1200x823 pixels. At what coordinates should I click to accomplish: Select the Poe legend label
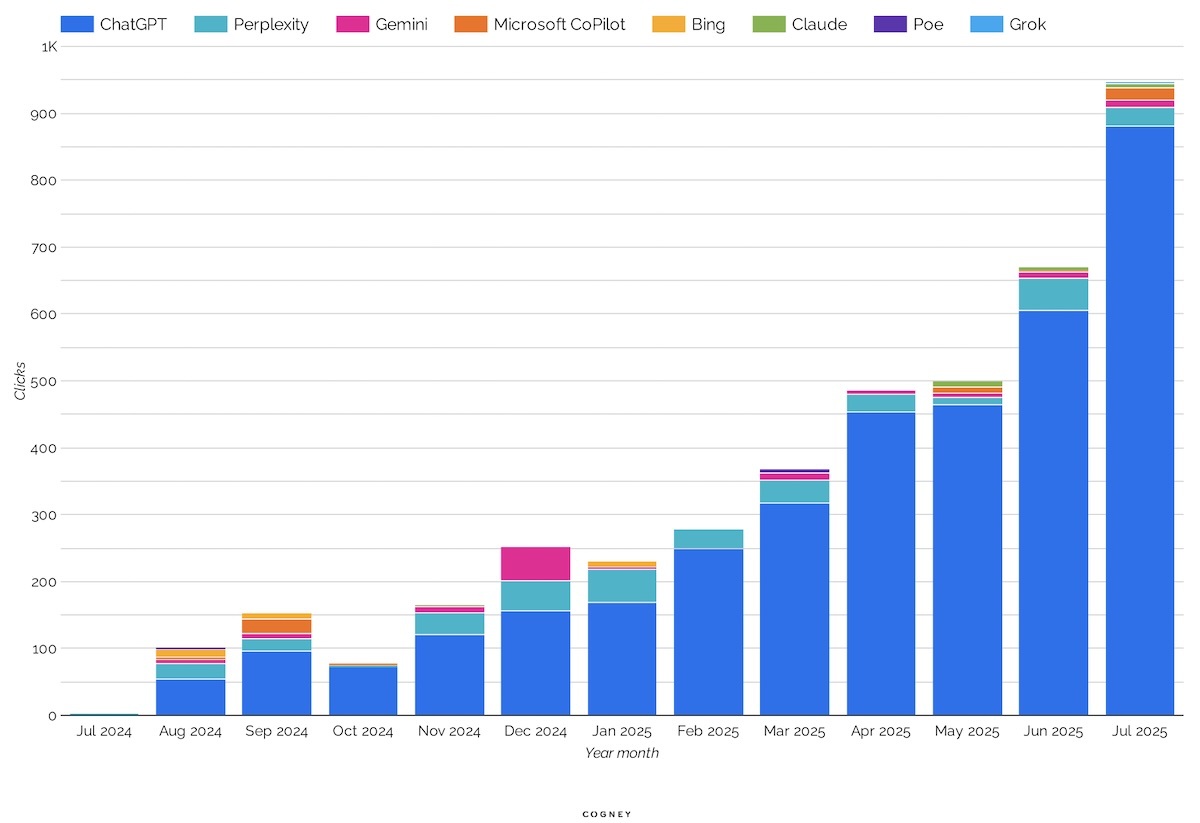pyautogui.click(x=928, y=24)
